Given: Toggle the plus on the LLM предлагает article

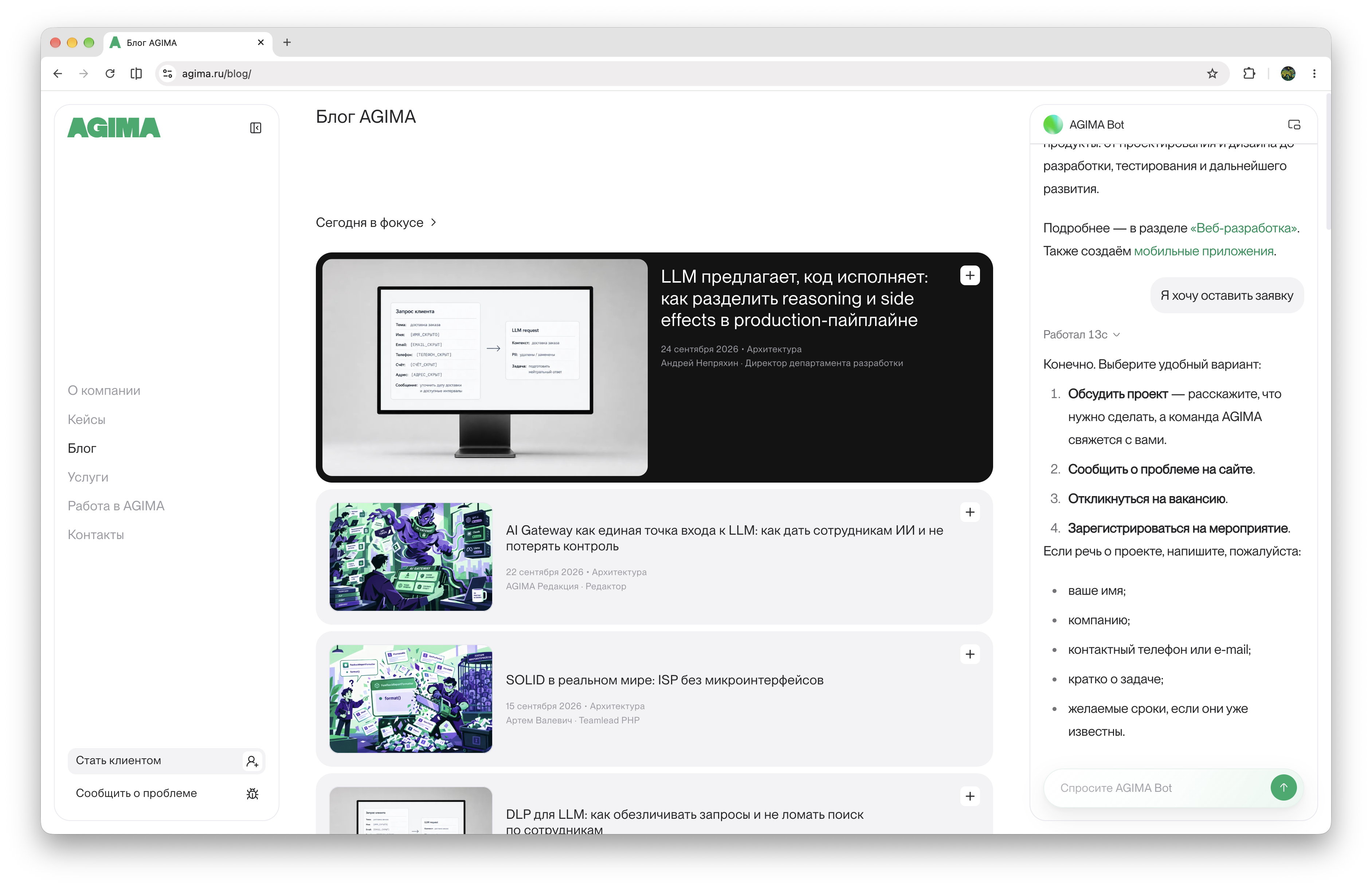Looking at the screenshot, I should (x=970, y=276).
